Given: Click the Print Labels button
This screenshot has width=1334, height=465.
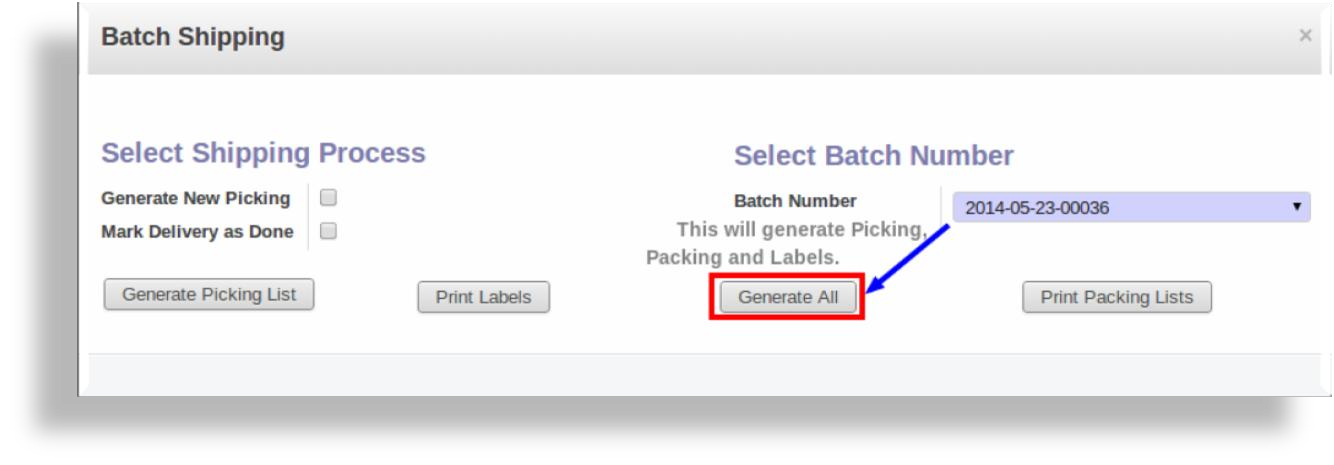Looking at the screenshot, I should pyautogui.click(x=483, y=297).
